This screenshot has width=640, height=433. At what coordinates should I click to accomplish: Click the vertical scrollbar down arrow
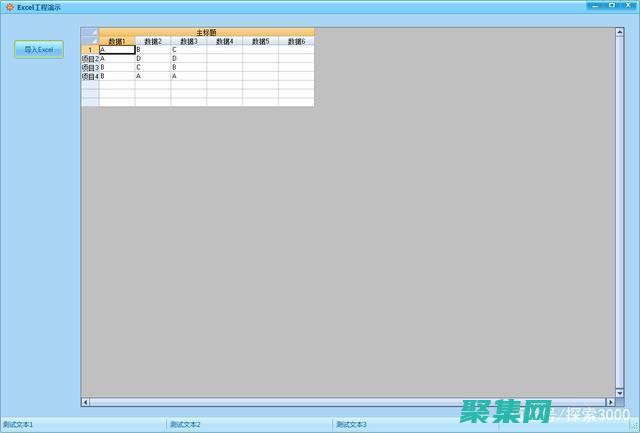[x=620, y=391]
